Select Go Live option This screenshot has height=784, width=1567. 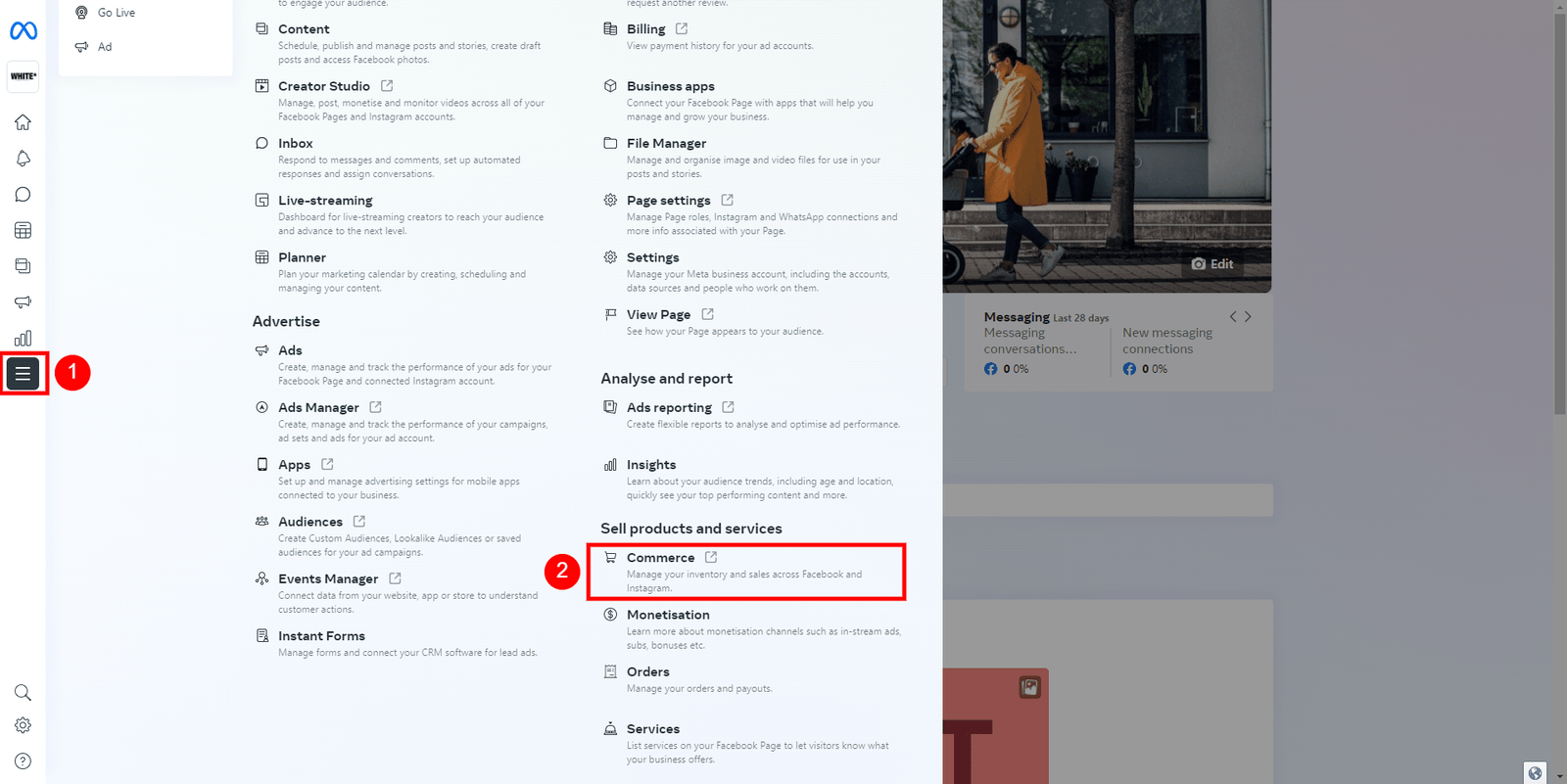[116, 13]
